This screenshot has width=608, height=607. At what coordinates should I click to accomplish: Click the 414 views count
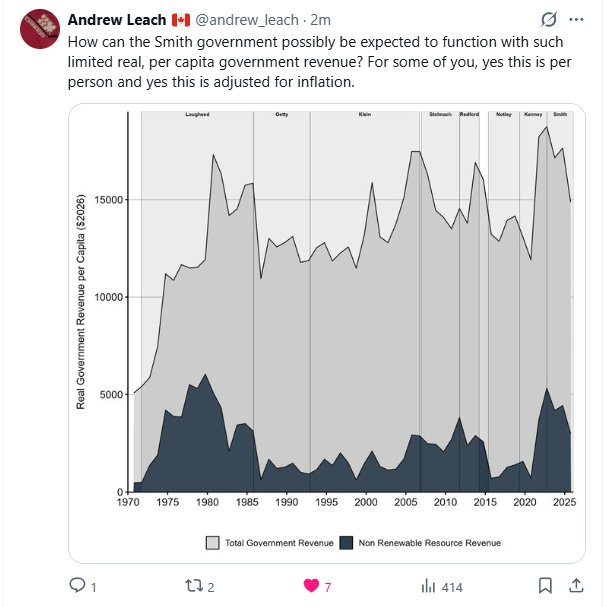click(x=453, y=586)
